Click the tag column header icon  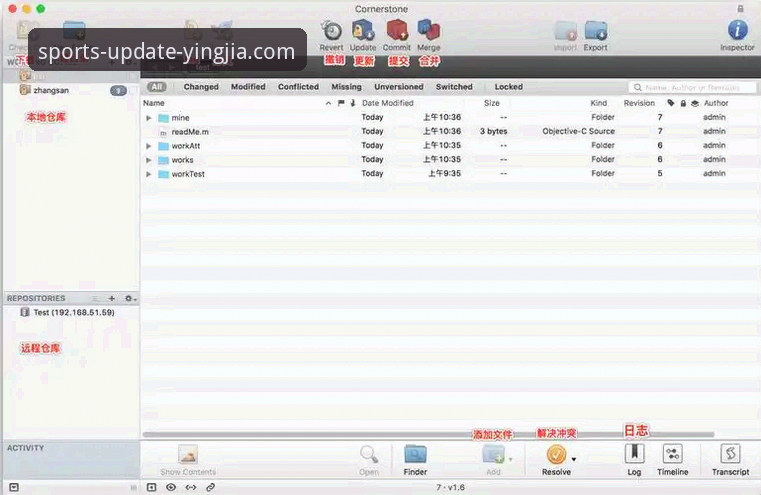[671, 103]
